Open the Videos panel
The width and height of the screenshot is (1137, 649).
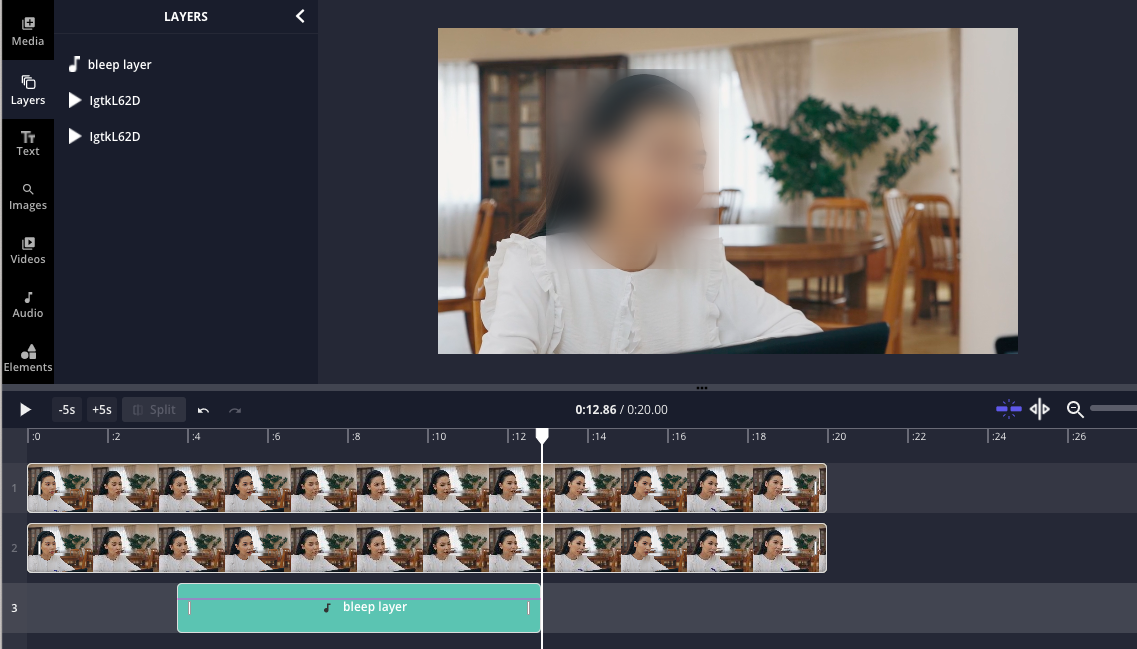click(x=27, y=250)
